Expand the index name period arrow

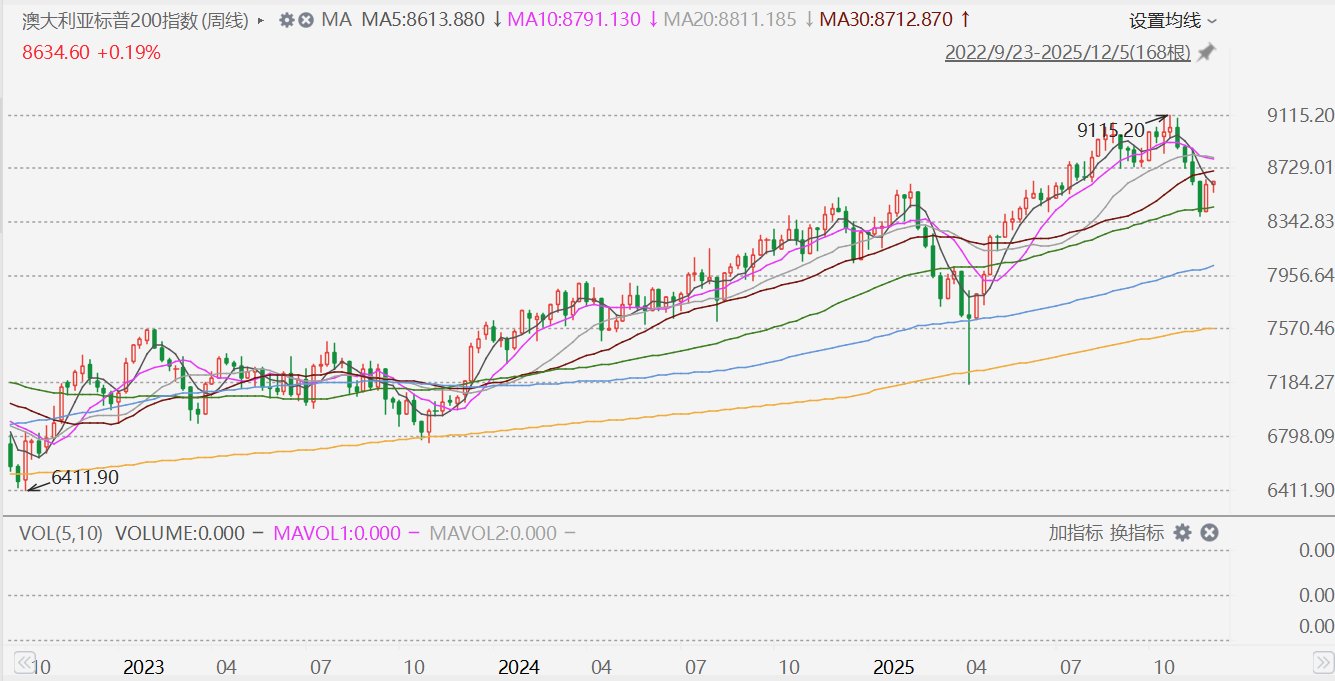tap(261, 20)
